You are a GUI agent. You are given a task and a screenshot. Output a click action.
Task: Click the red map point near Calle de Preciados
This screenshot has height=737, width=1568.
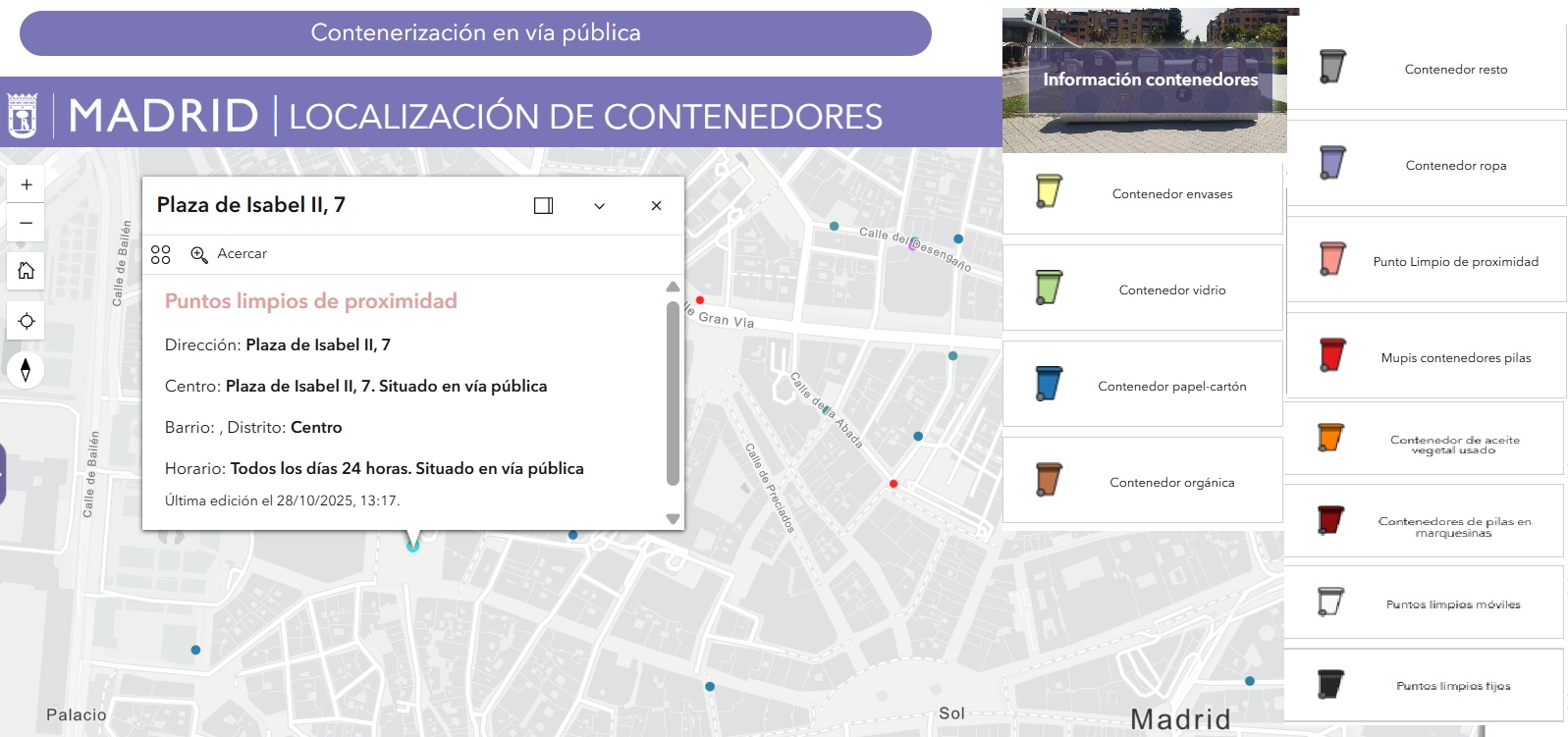(x=893, y=484)
